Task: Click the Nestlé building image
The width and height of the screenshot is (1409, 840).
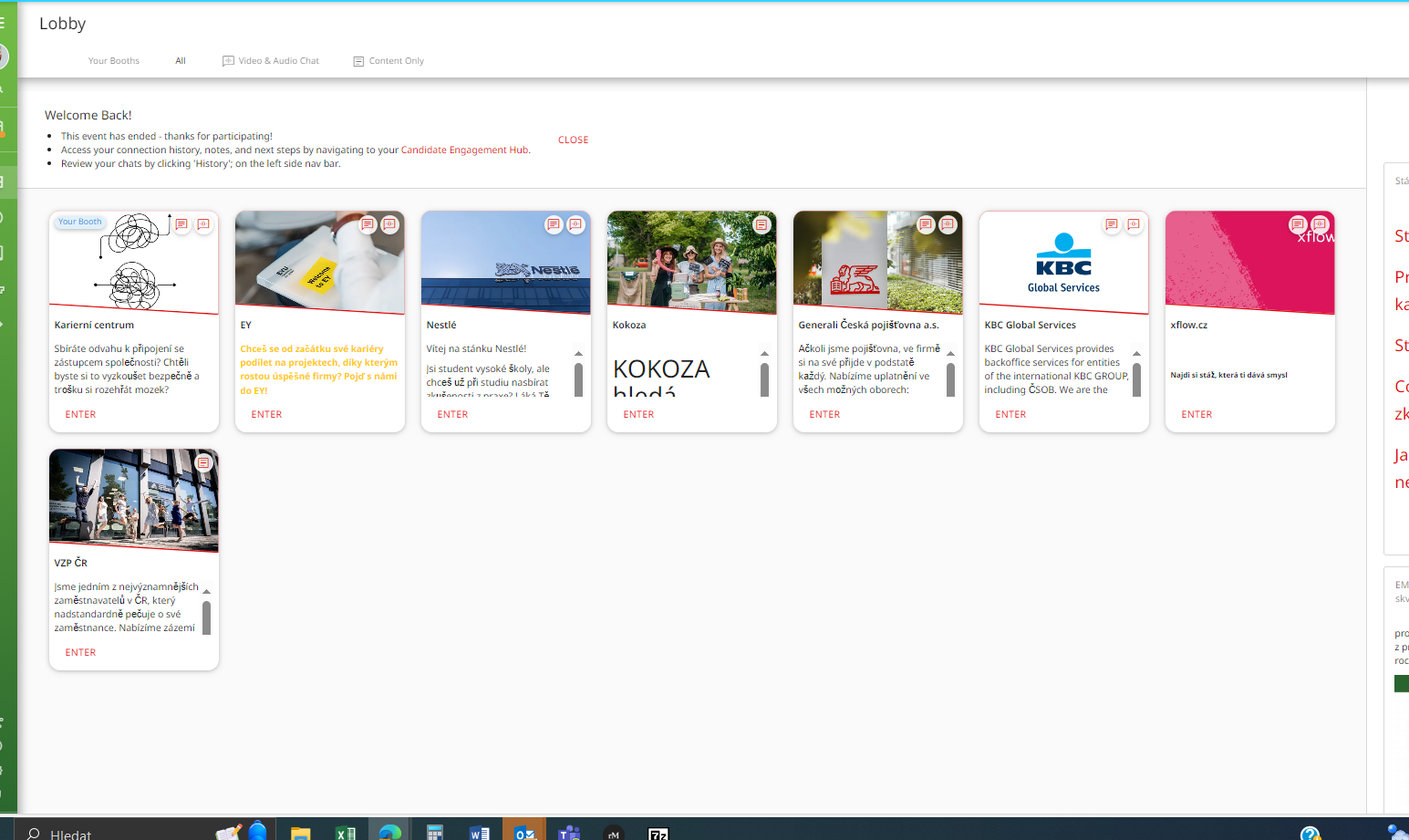Action: 506,262
